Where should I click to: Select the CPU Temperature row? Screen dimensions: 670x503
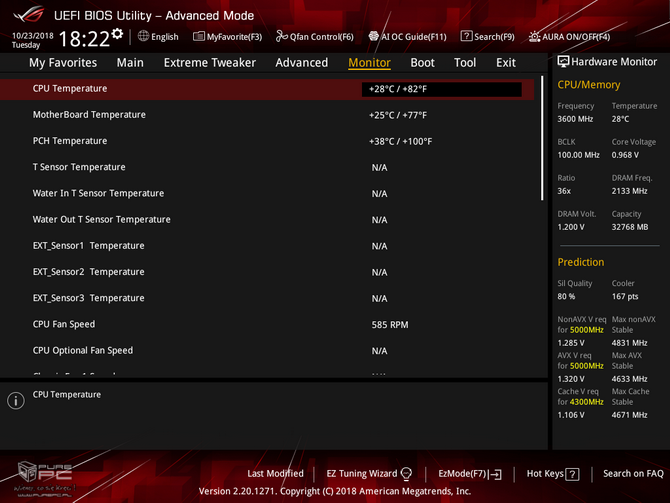pos(267,89)
